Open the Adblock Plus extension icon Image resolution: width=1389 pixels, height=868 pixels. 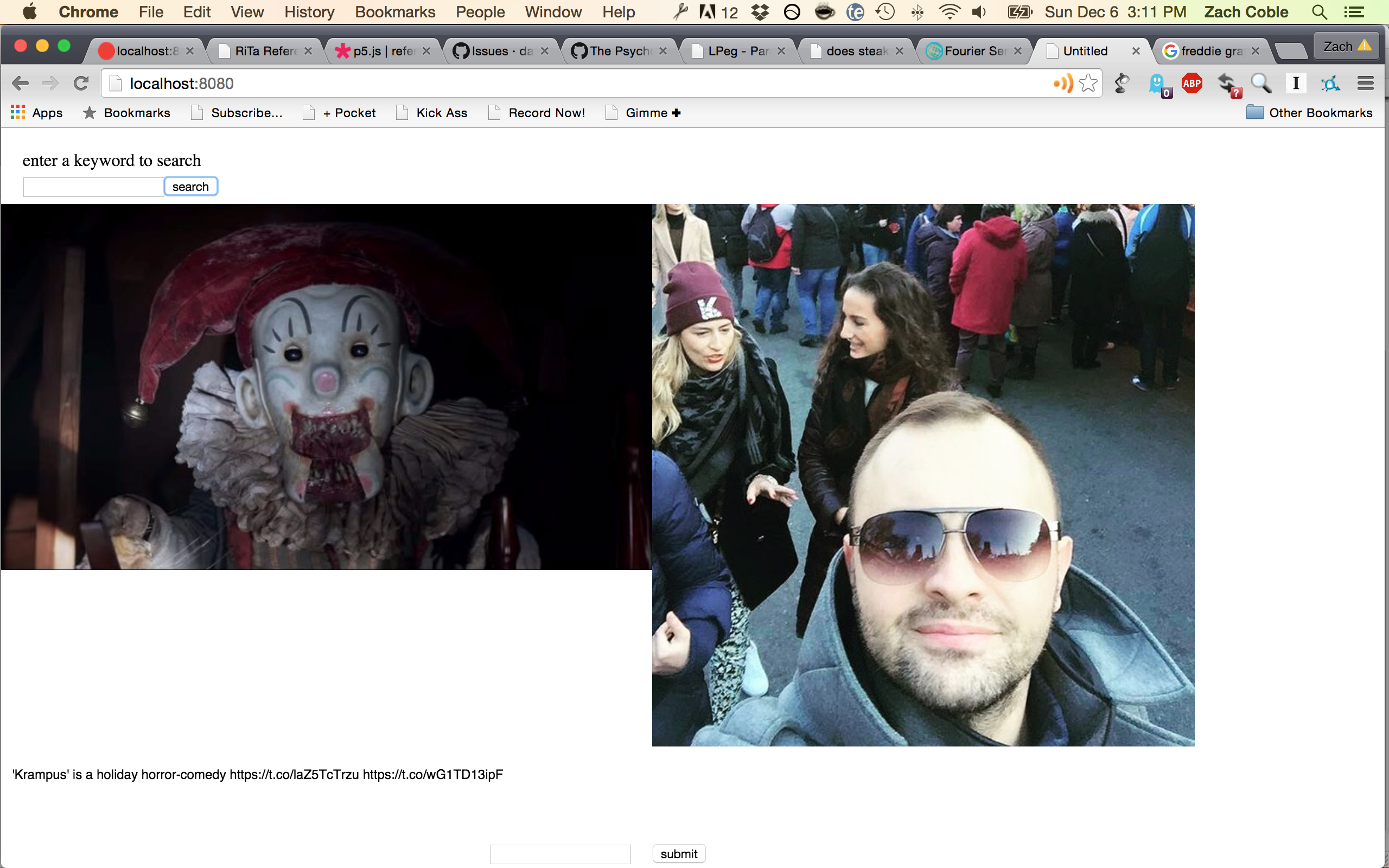1192,84
